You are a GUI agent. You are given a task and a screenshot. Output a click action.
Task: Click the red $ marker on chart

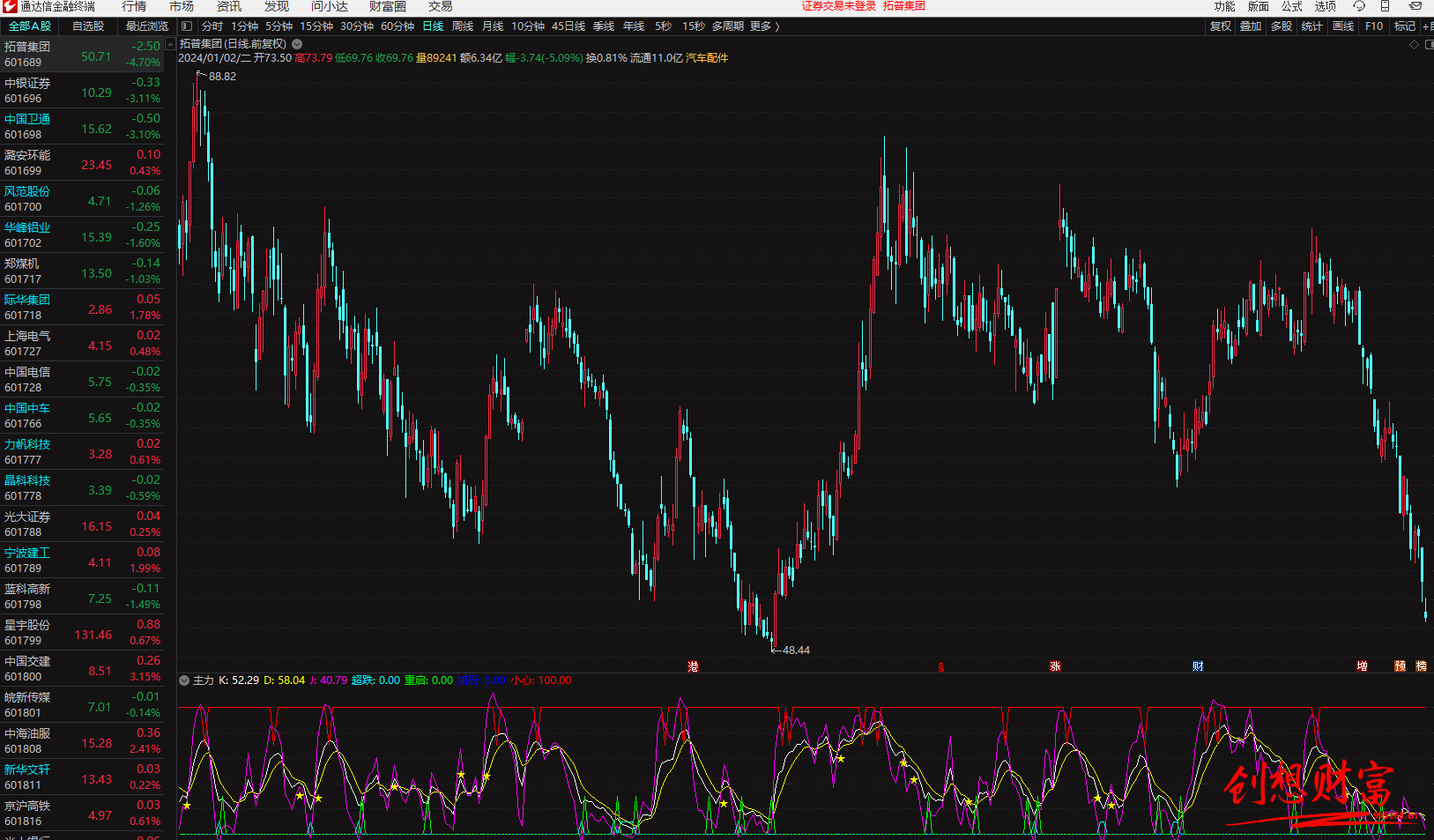(x=940, y=667)
